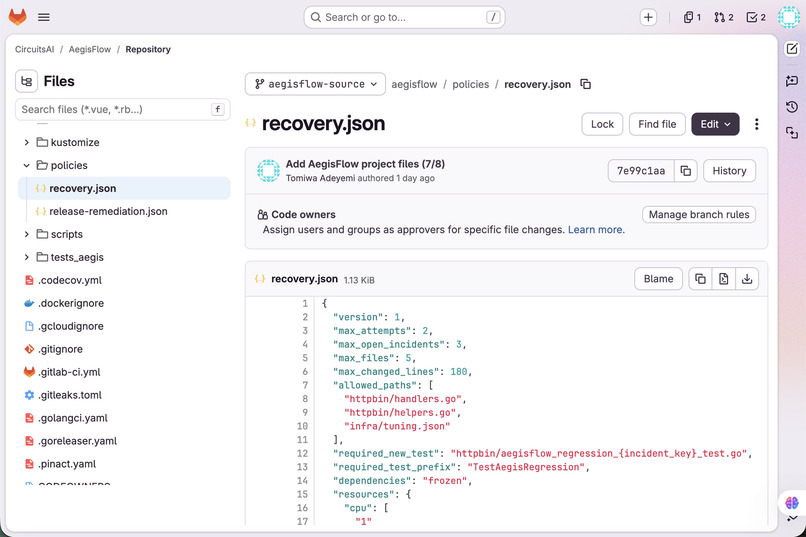
Task: Copy file path icon beside recovery.json
Action: [x=585, y=84]
